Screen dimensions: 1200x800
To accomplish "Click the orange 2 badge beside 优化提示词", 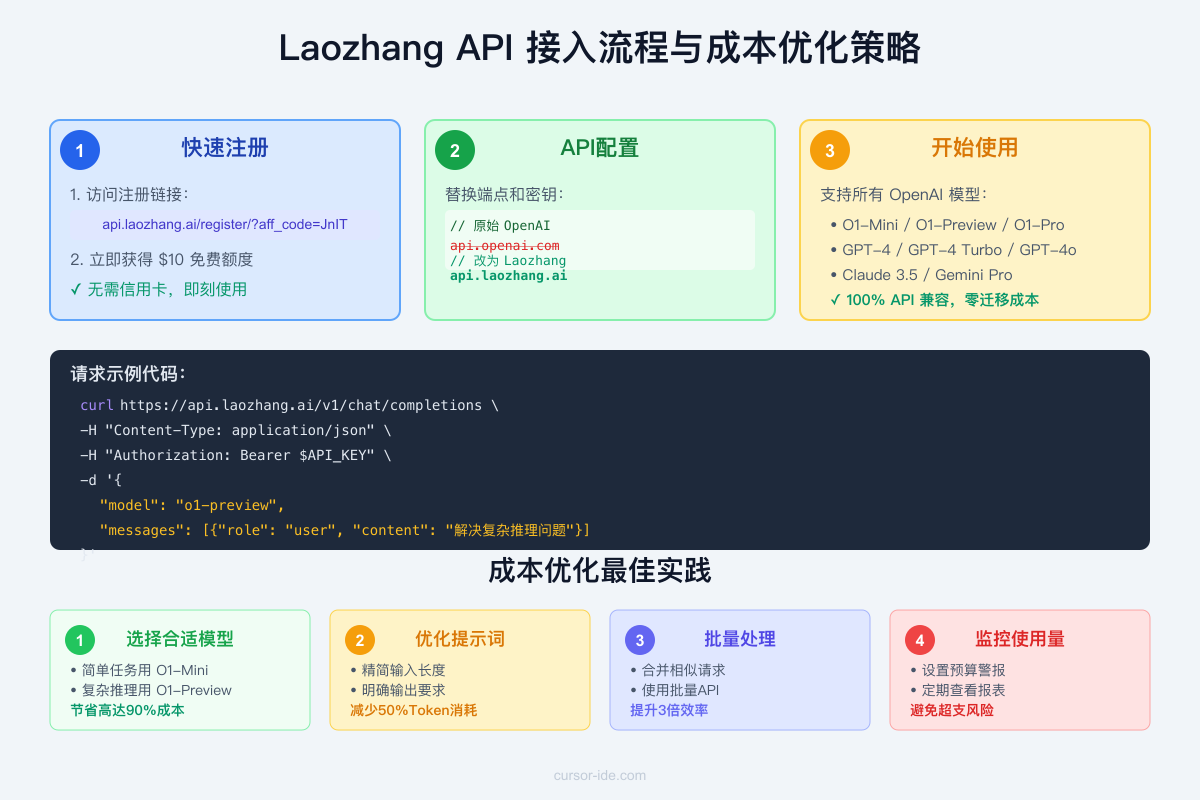I will pos(360,640).
